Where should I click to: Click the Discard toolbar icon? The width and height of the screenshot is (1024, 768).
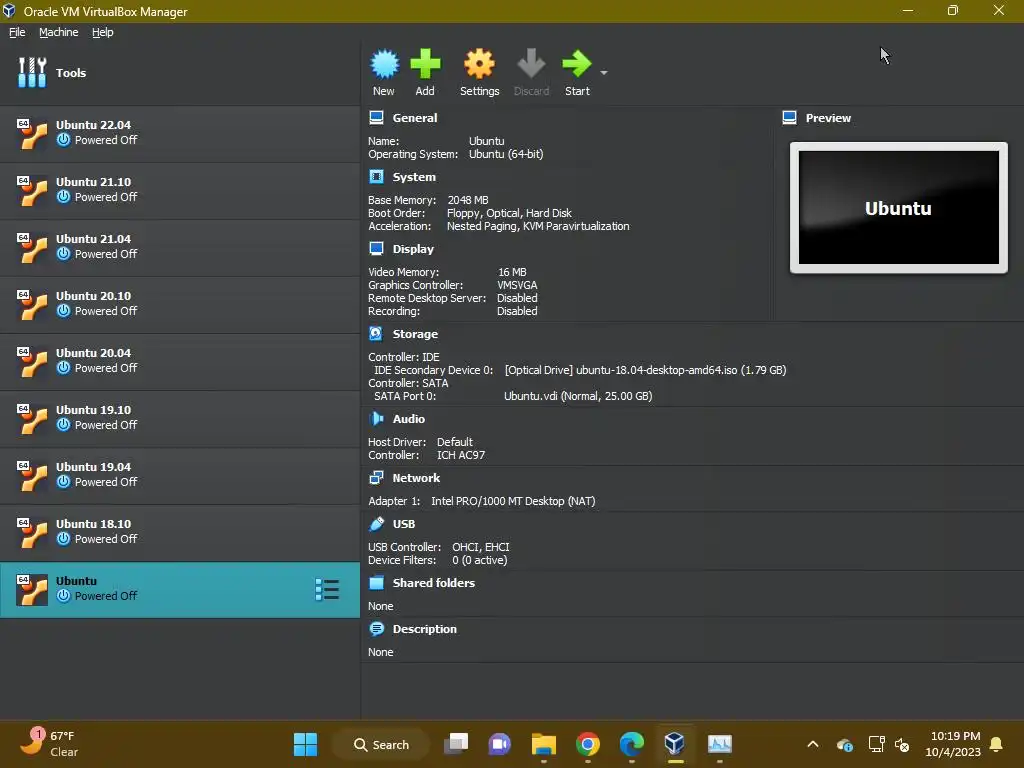point(531,64)
